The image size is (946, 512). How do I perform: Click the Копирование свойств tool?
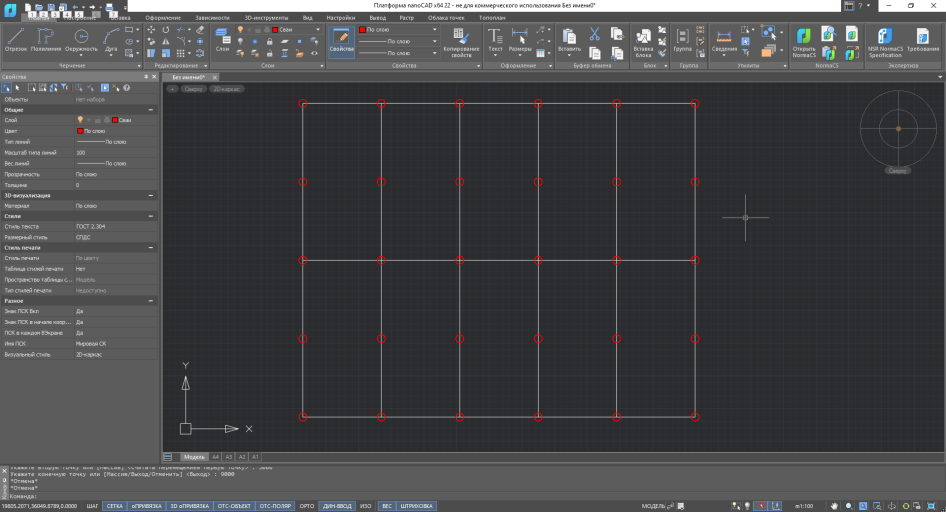[461, 42]
